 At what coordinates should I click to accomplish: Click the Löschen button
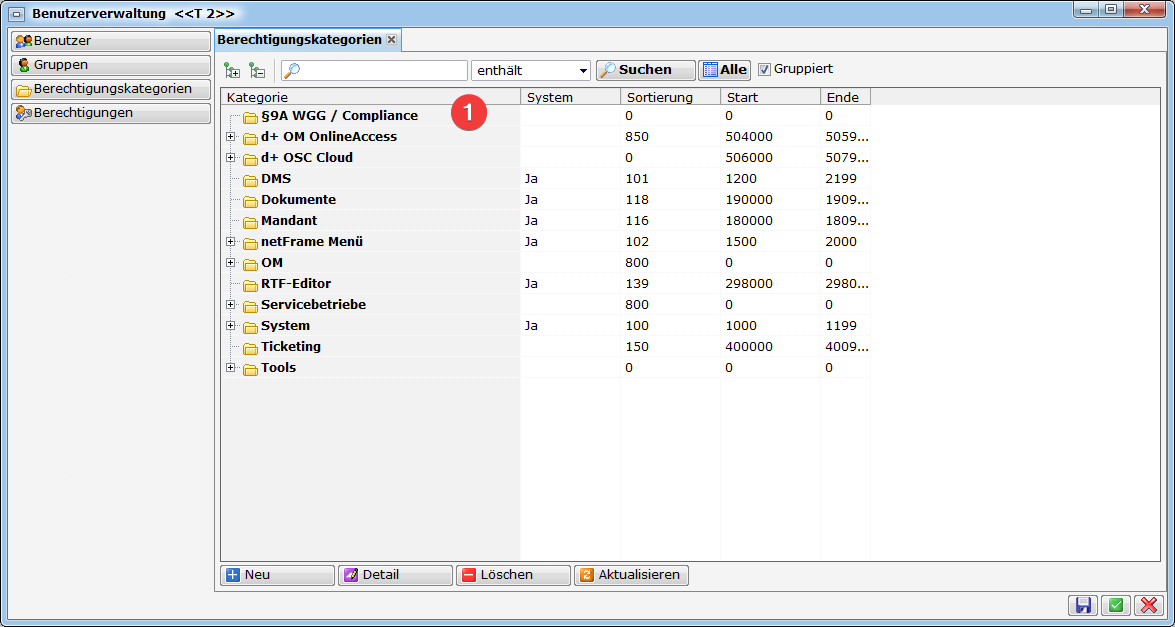coord(513,575)
